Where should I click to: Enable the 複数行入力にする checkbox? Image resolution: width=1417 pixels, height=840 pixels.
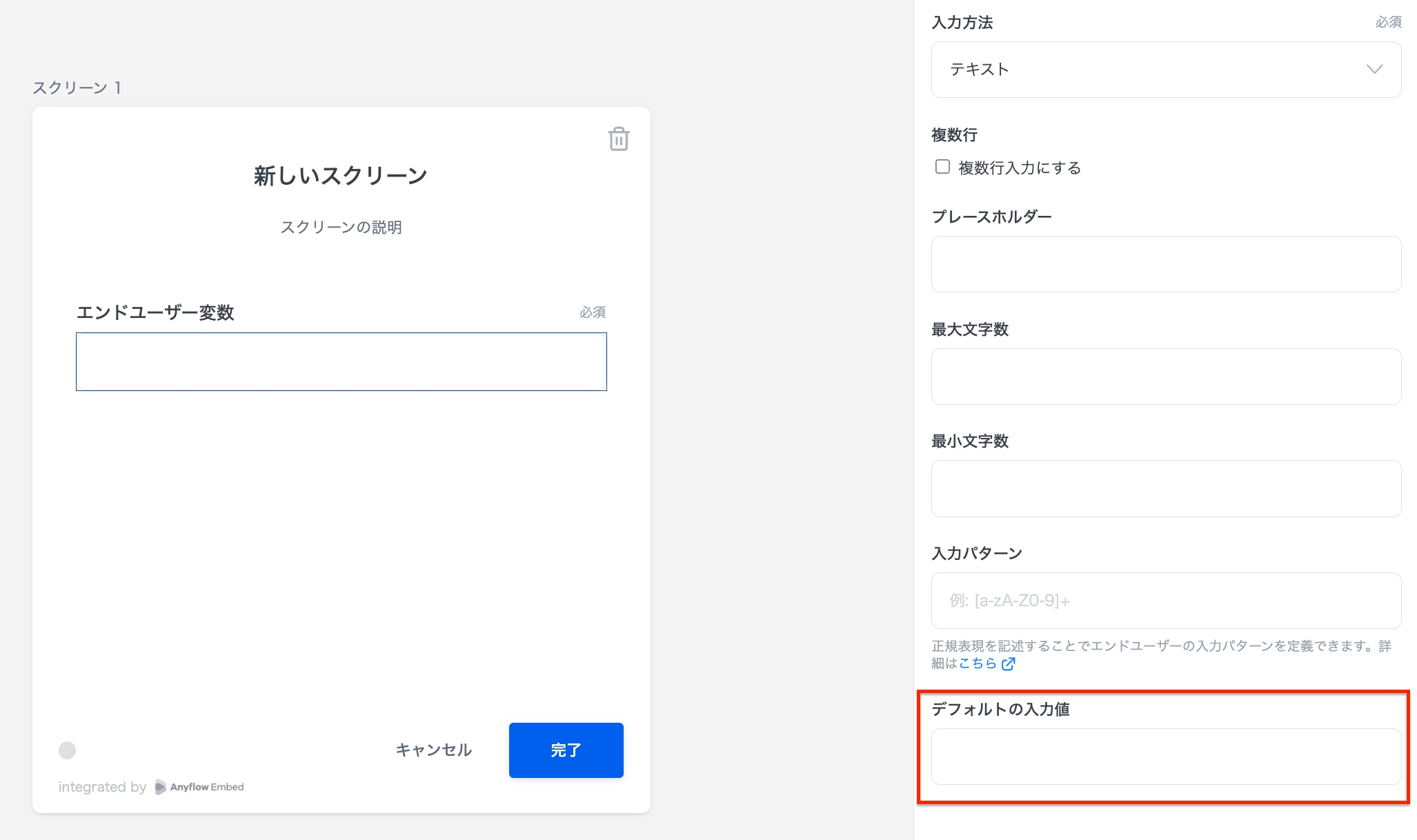[942, 167]
